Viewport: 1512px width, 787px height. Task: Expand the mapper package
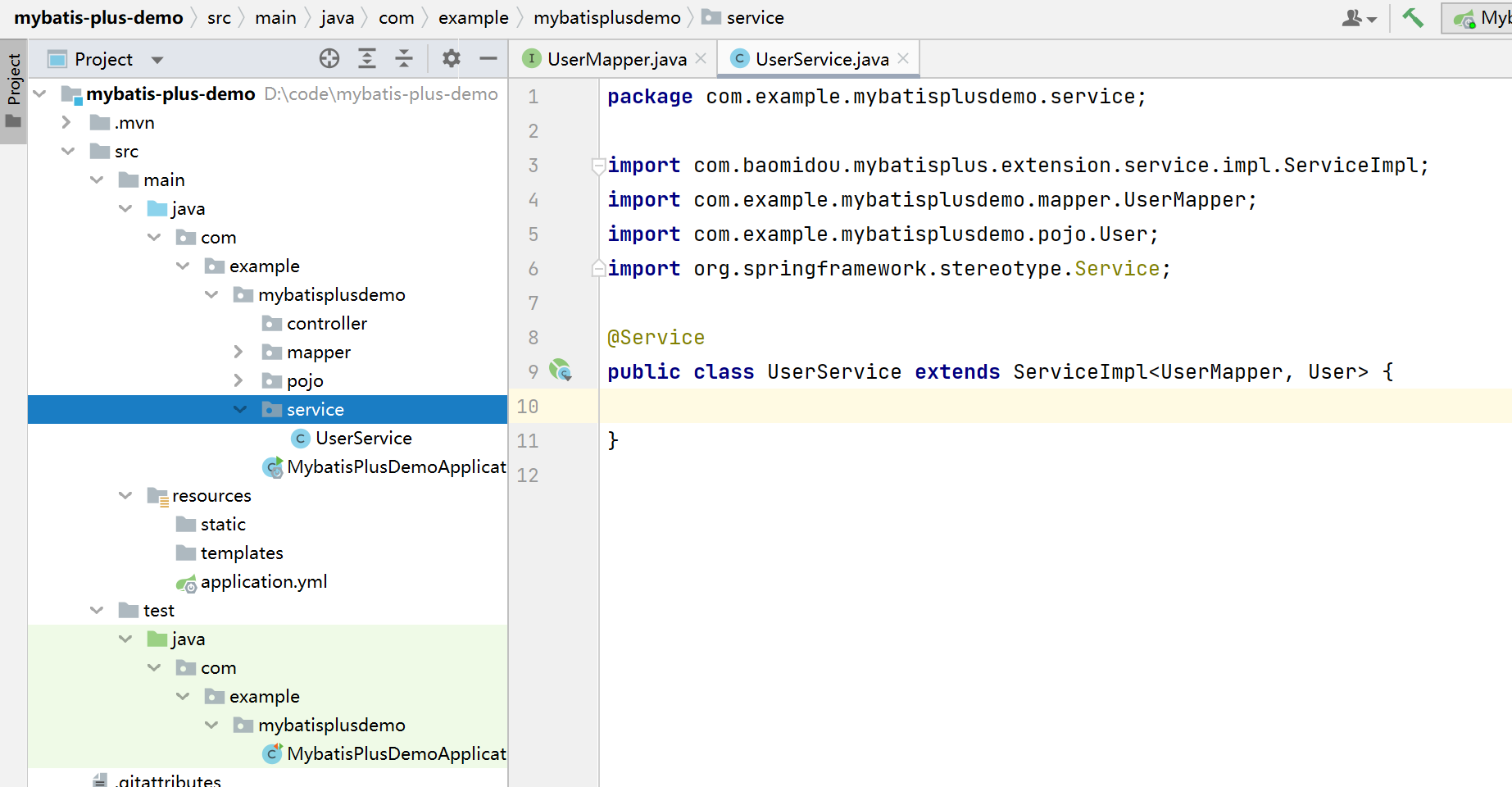[238, 352]
